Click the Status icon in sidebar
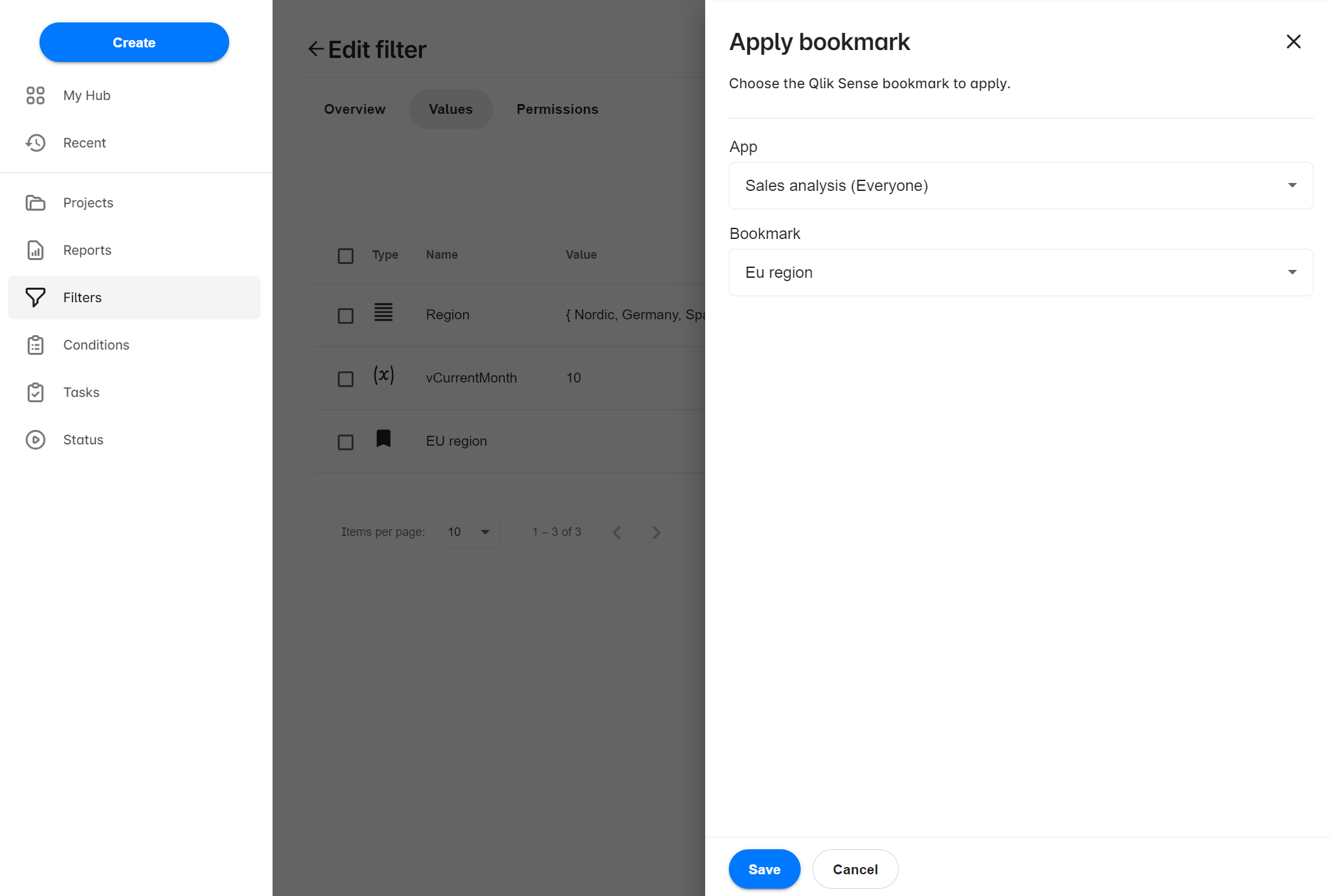The width and height of the screenshot is (1330, 896). 36,439
